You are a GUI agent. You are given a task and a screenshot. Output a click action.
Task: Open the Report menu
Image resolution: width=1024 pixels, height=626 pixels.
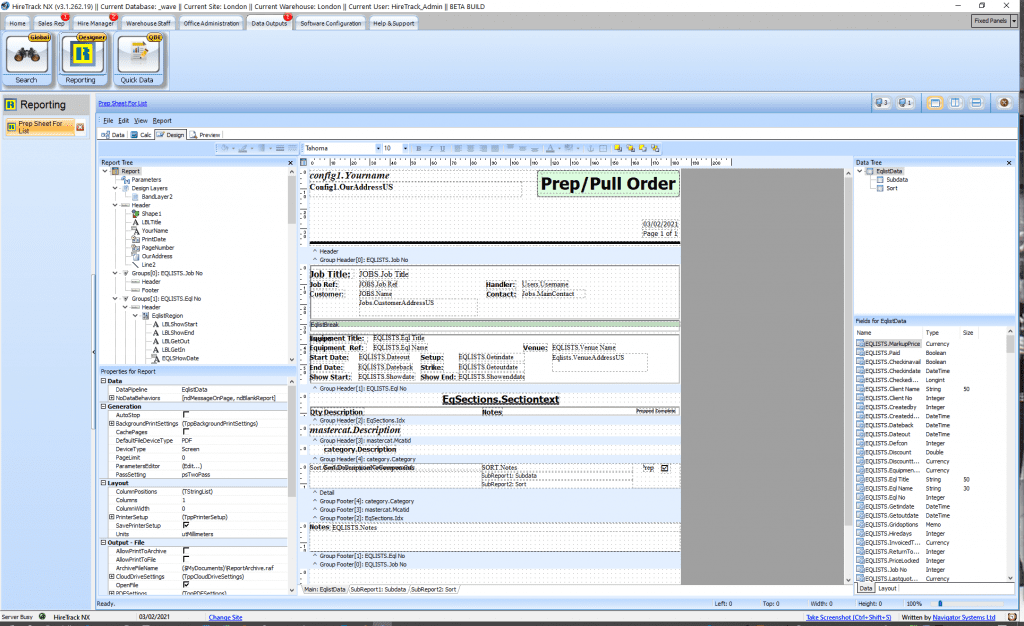(162, 121)
